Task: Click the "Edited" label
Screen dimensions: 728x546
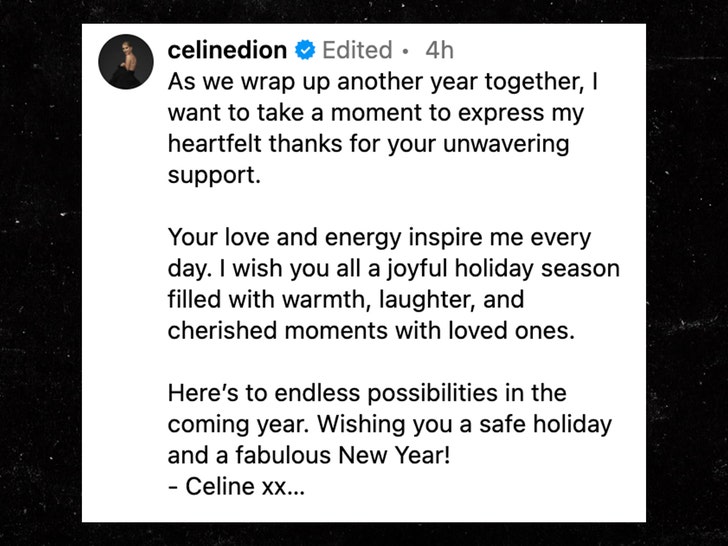Action: (358, 51)
